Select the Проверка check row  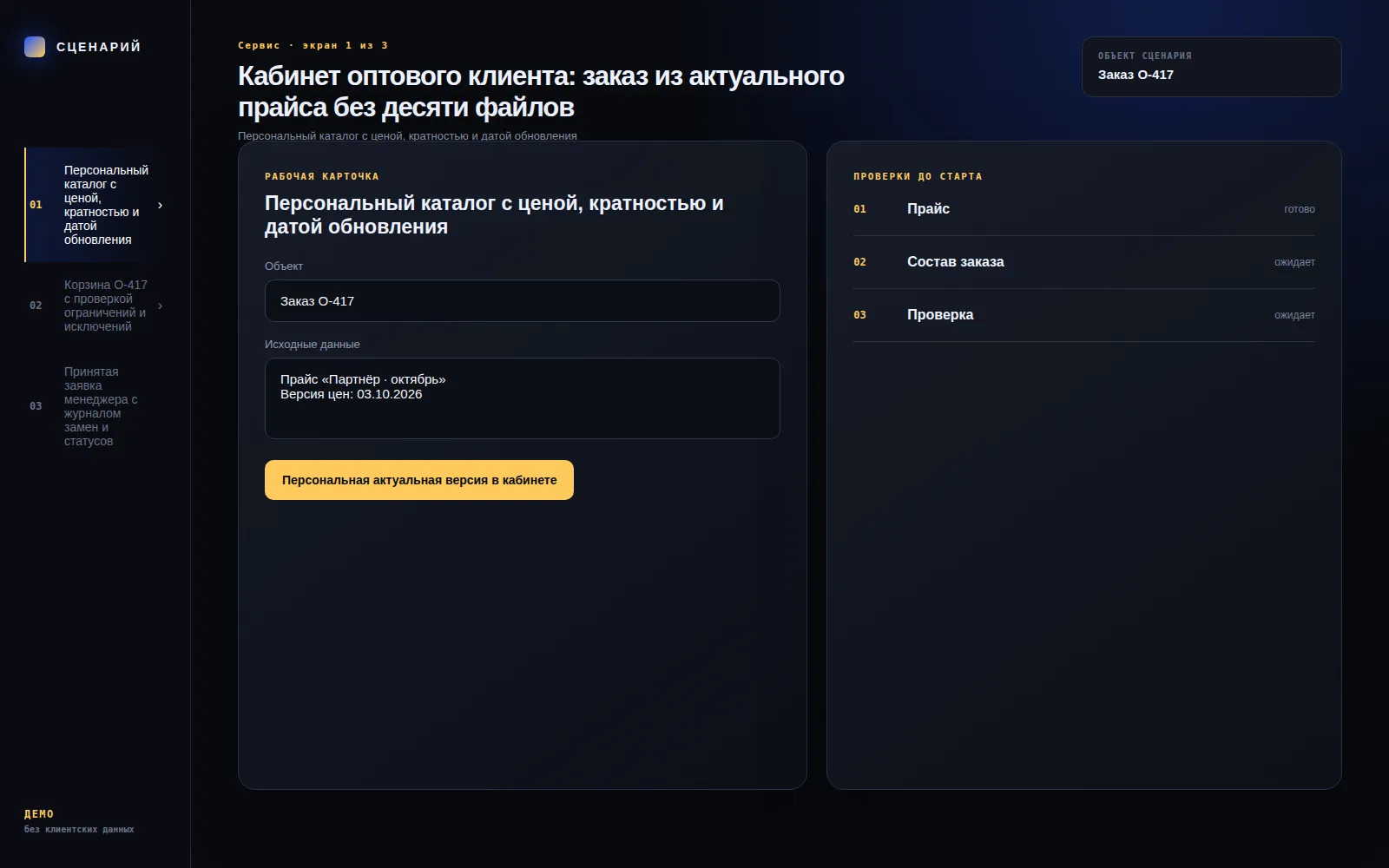click(1083, 315)
